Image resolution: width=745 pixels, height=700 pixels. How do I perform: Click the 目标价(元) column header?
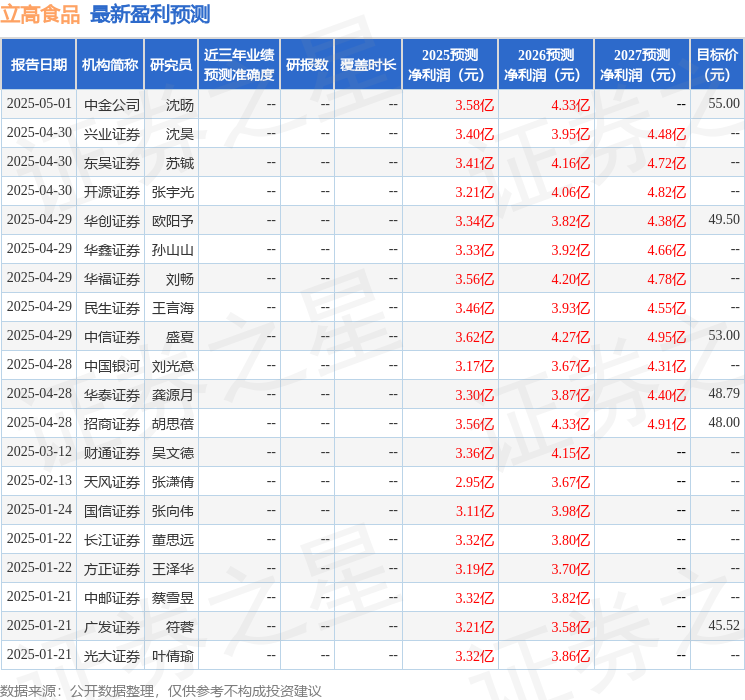(x=717, y=65)
